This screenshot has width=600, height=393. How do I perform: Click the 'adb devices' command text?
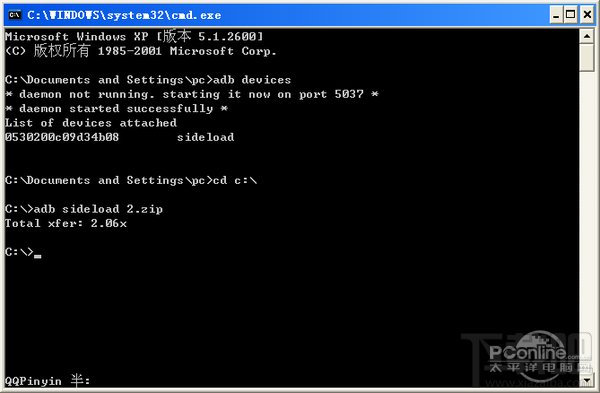point(252,80)
